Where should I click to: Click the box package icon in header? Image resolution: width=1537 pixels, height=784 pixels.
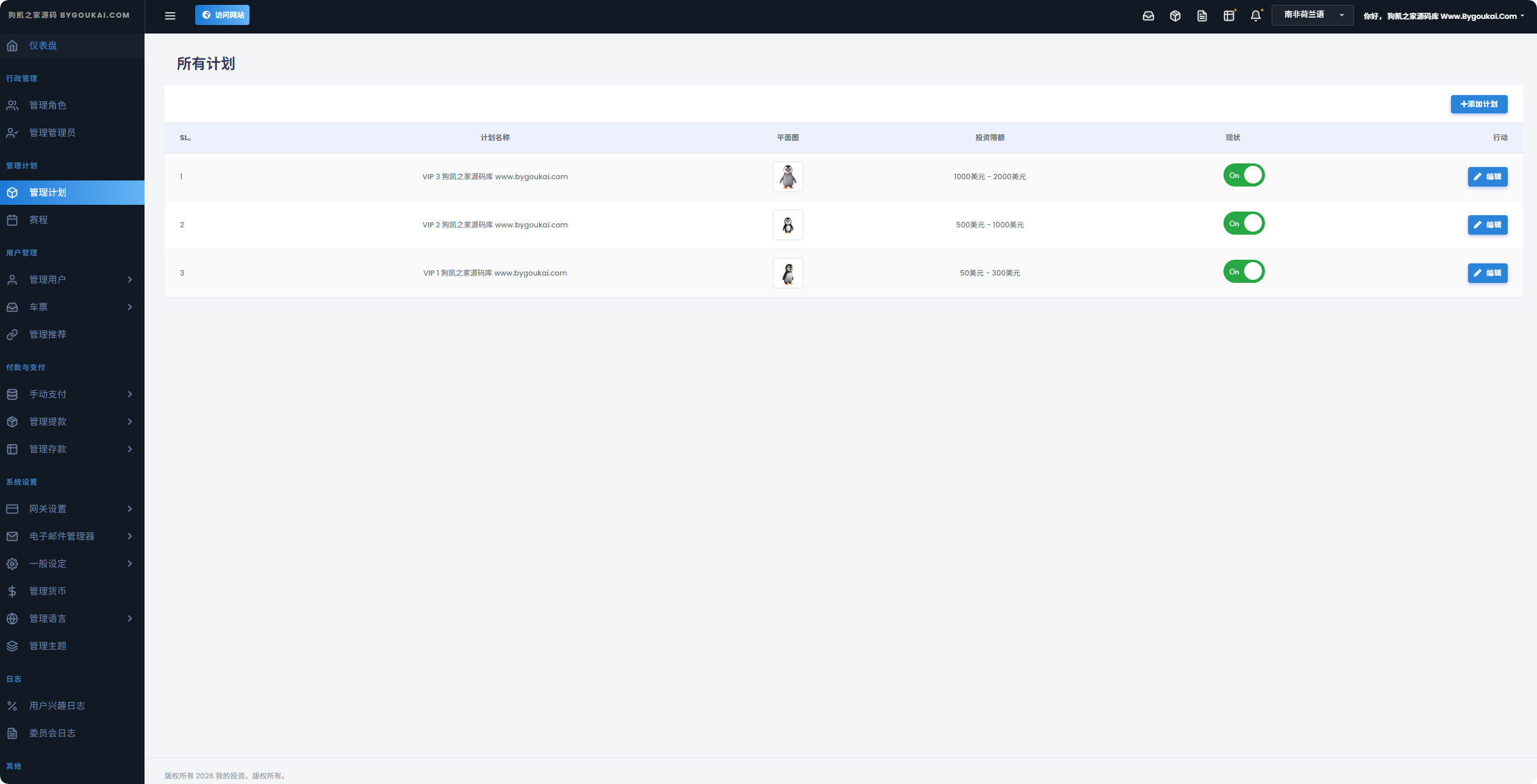click(x=1175, y=16)
